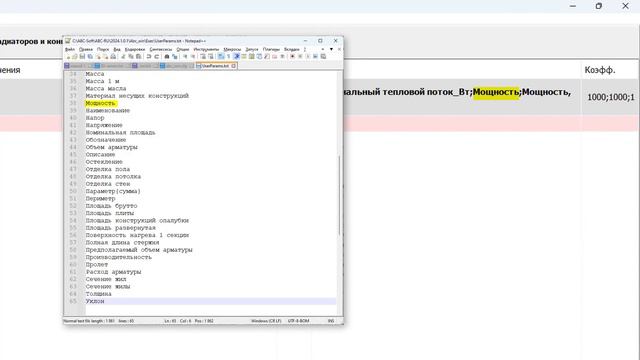Toggle synchronized horizontal scrolling icon
Image resolution: width=640 pixels, height=360 pixels.
pos(211,56)
